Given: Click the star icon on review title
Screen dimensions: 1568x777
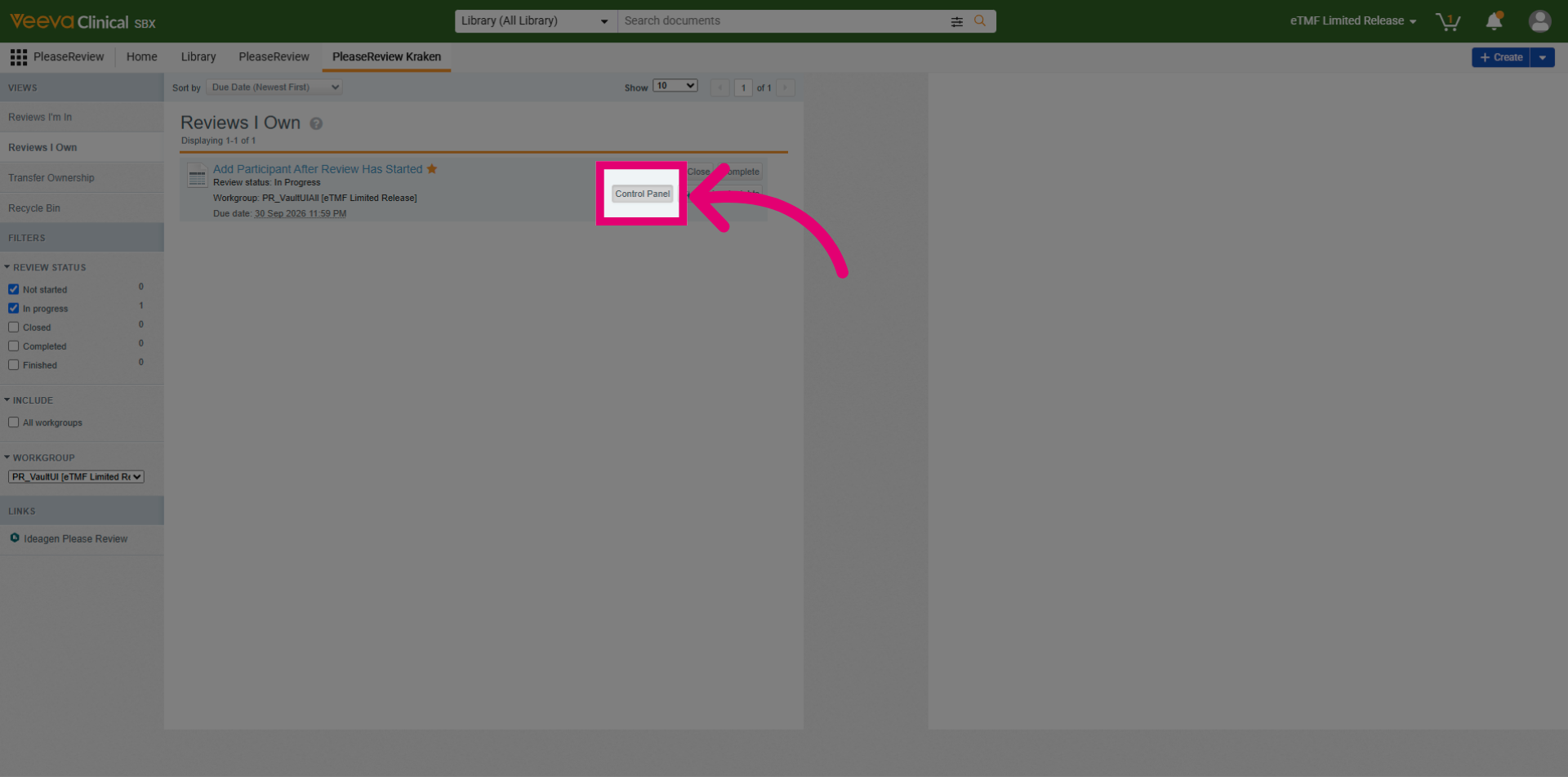Looking at the screenshot, I should (x=432, y=169).
